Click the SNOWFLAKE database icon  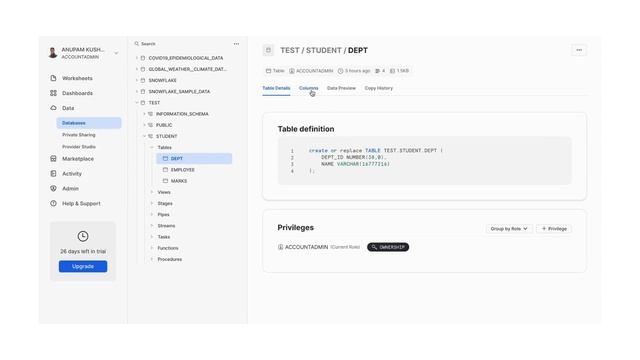click(x=143, y=80)
